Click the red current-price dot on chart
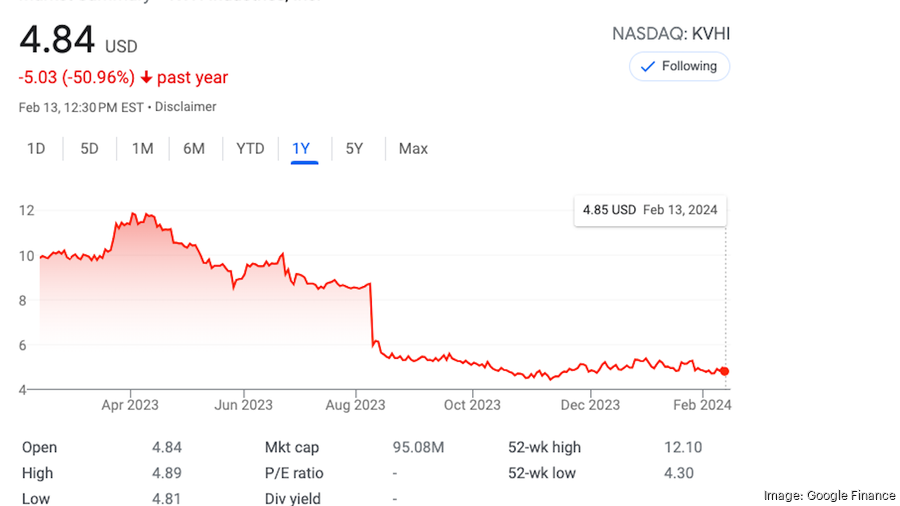 [x=725, y=371]
